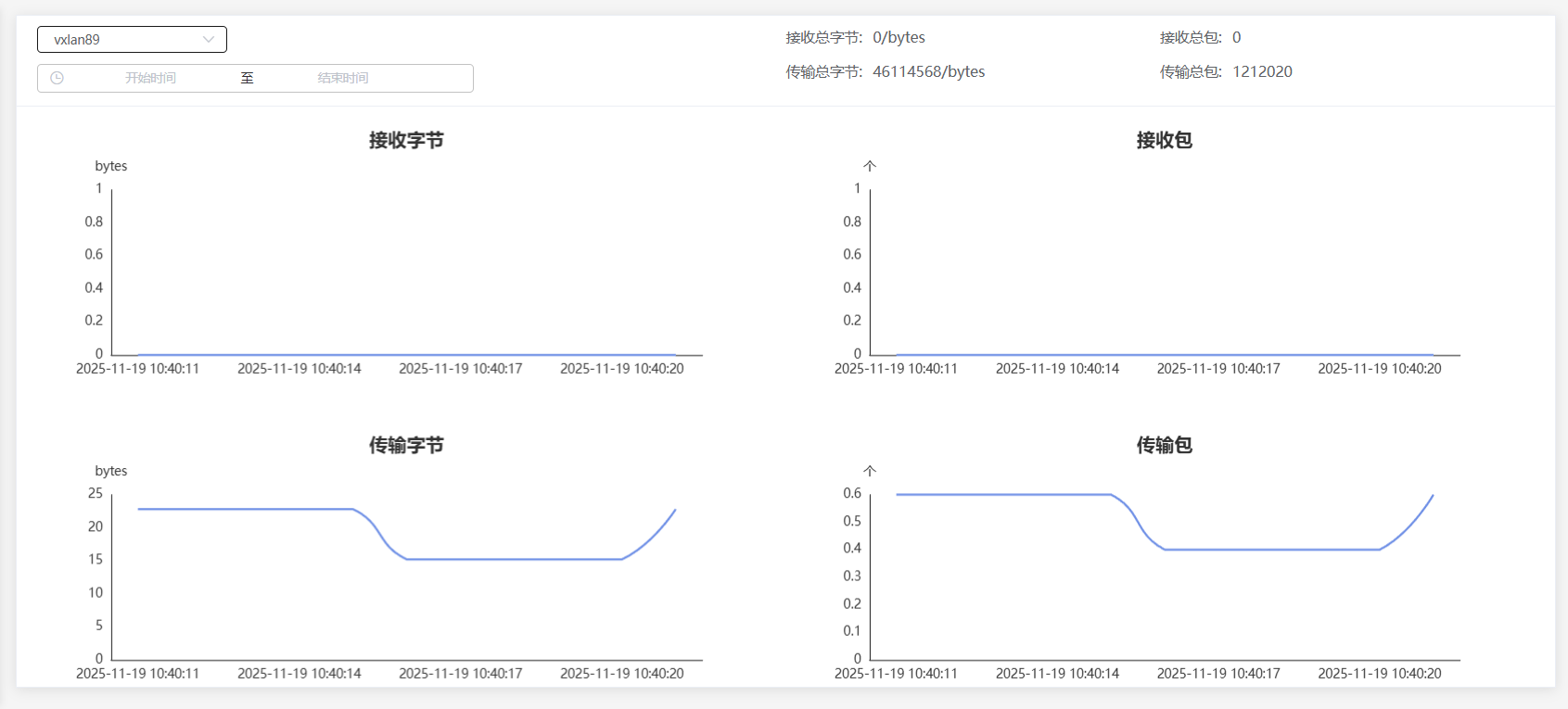The height and width of the screenshot is (709, 1568).
Task: Select the 接收字节 chart title
Action: point(406,140)
